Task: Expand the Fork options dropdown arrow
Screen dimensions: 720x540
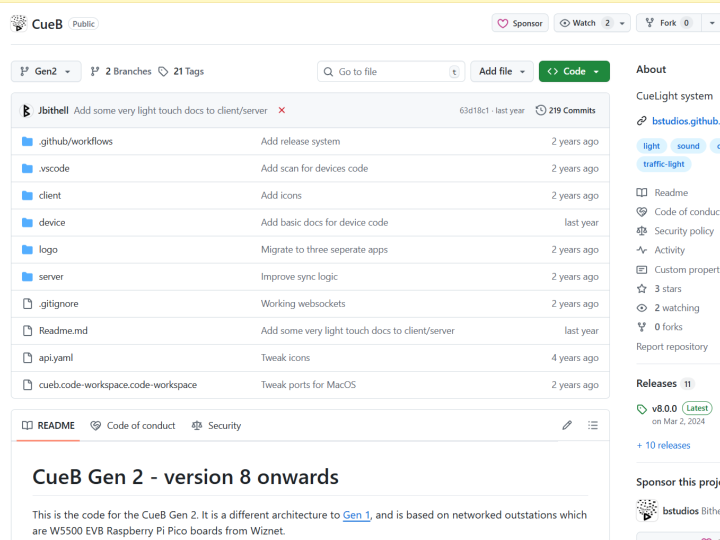Action: 711,23
